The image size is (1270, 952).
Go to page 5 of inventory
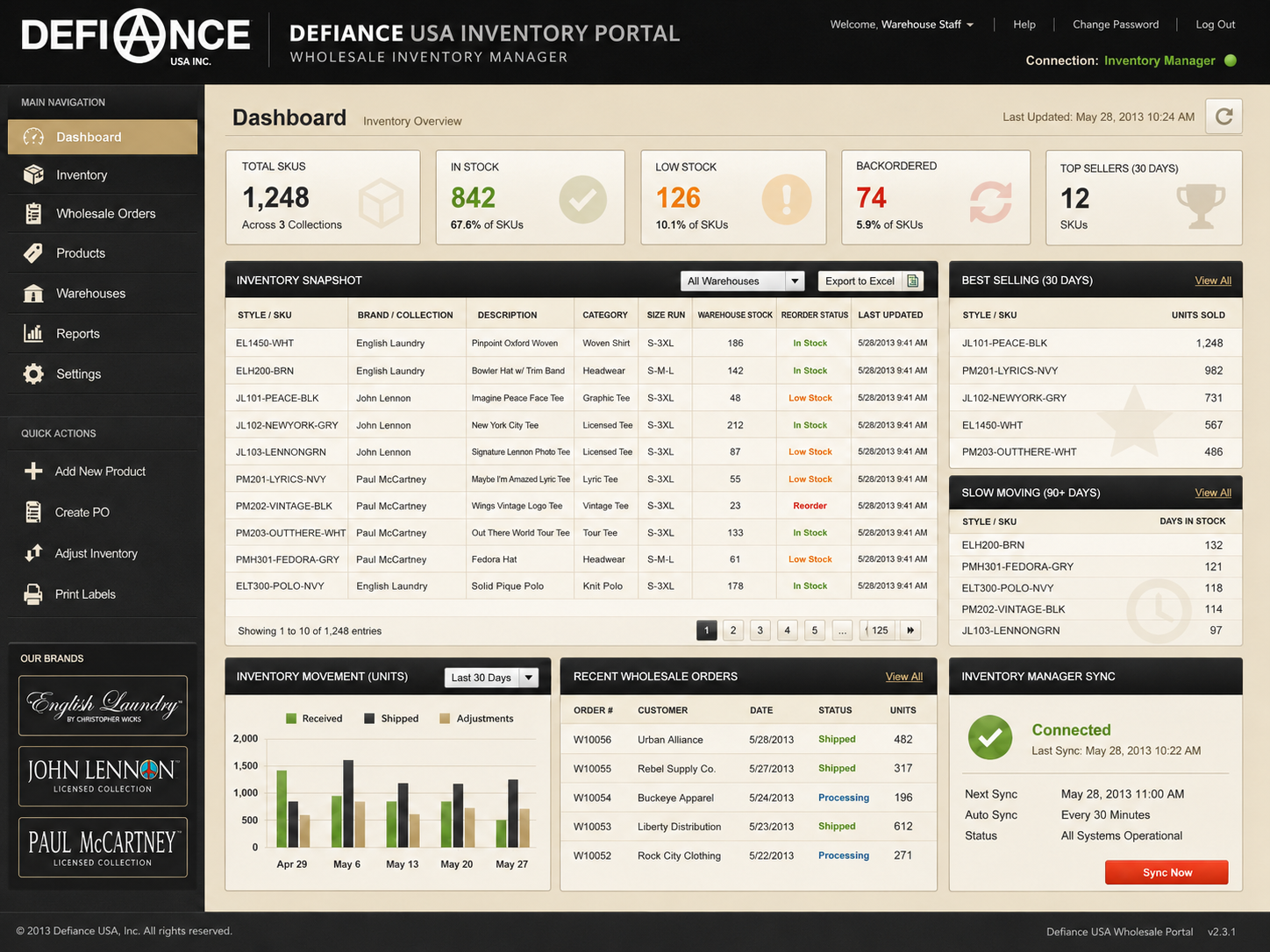click(815, 629)
